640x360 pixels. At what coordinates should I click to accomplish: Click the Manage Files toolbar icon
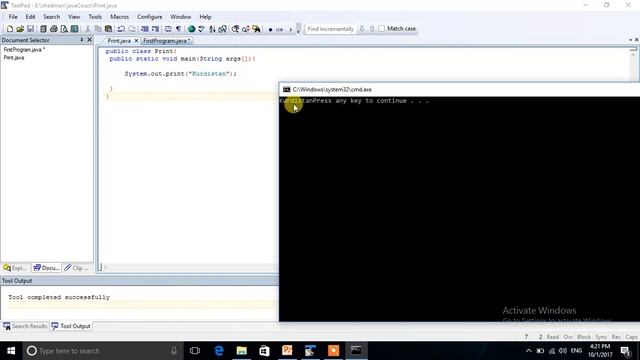43,29
